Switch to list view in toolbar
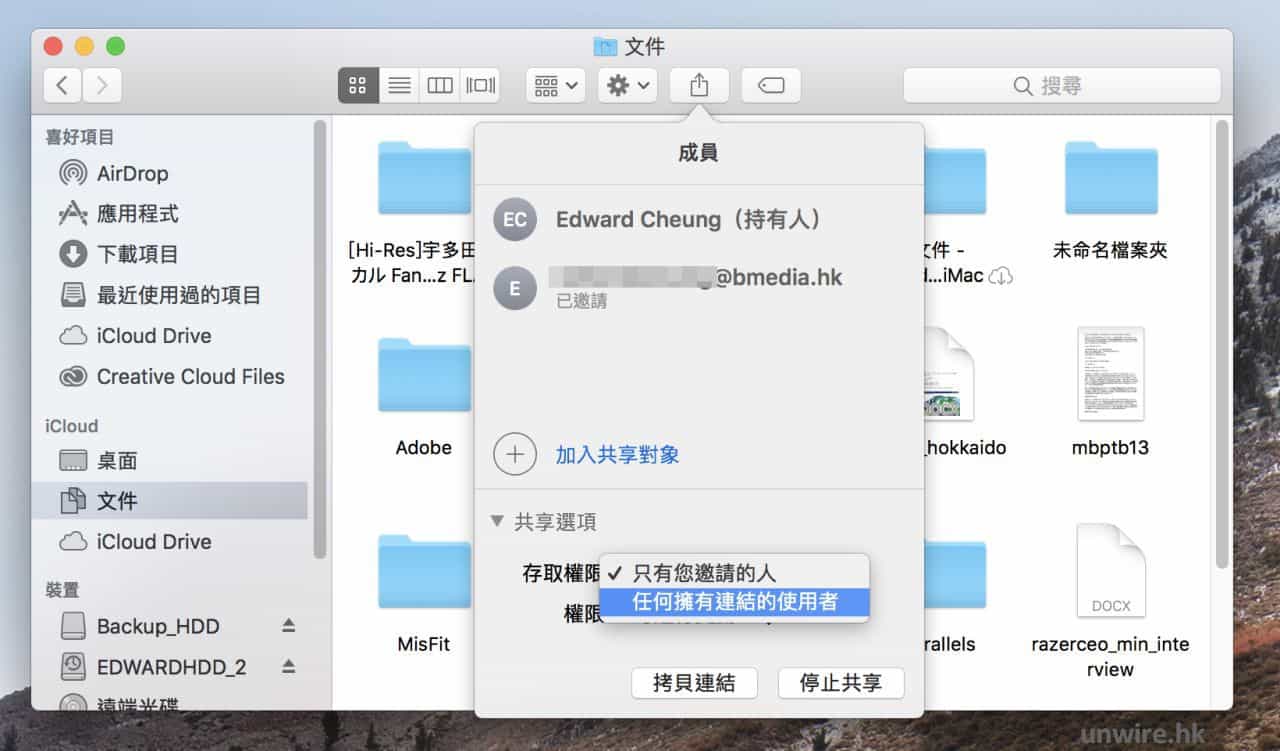This screenshot has height=751, width=1280. point(399,86)
